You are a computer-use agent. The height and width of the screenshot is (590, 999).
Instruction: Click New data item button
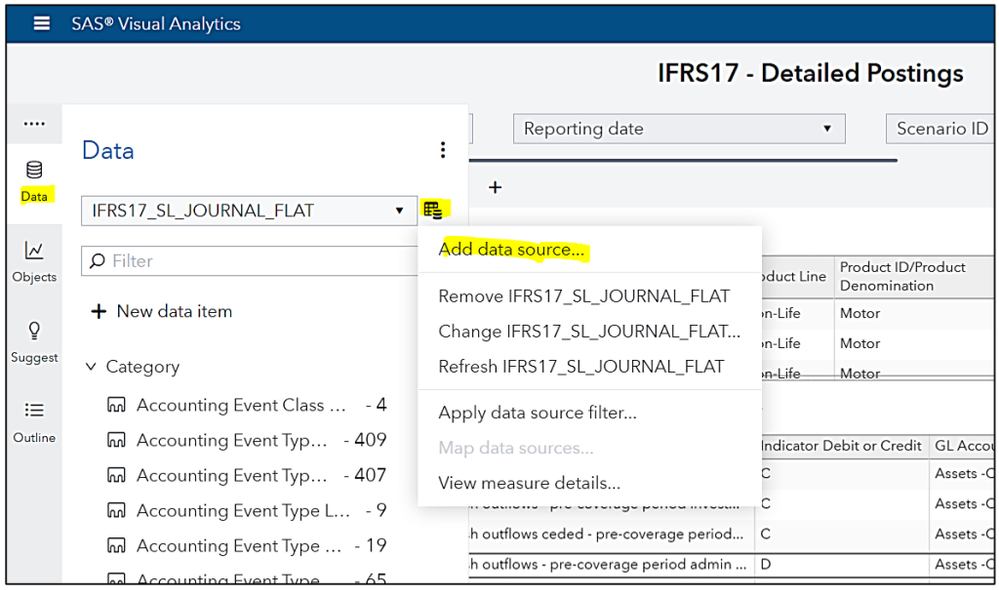(162, 311)
